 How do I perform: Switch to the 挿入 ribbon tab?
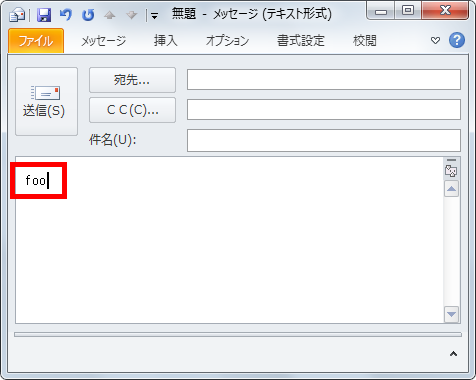pos(166,41)
